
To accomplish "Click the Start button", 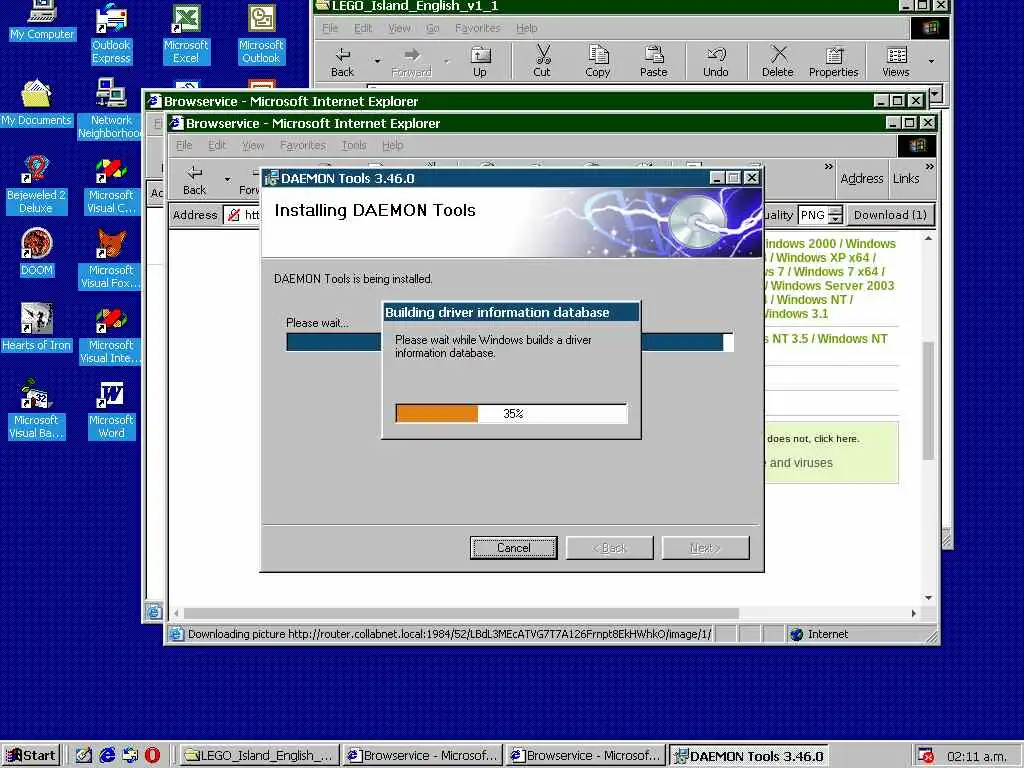I will pyautogui.click(x=31, y=756).
